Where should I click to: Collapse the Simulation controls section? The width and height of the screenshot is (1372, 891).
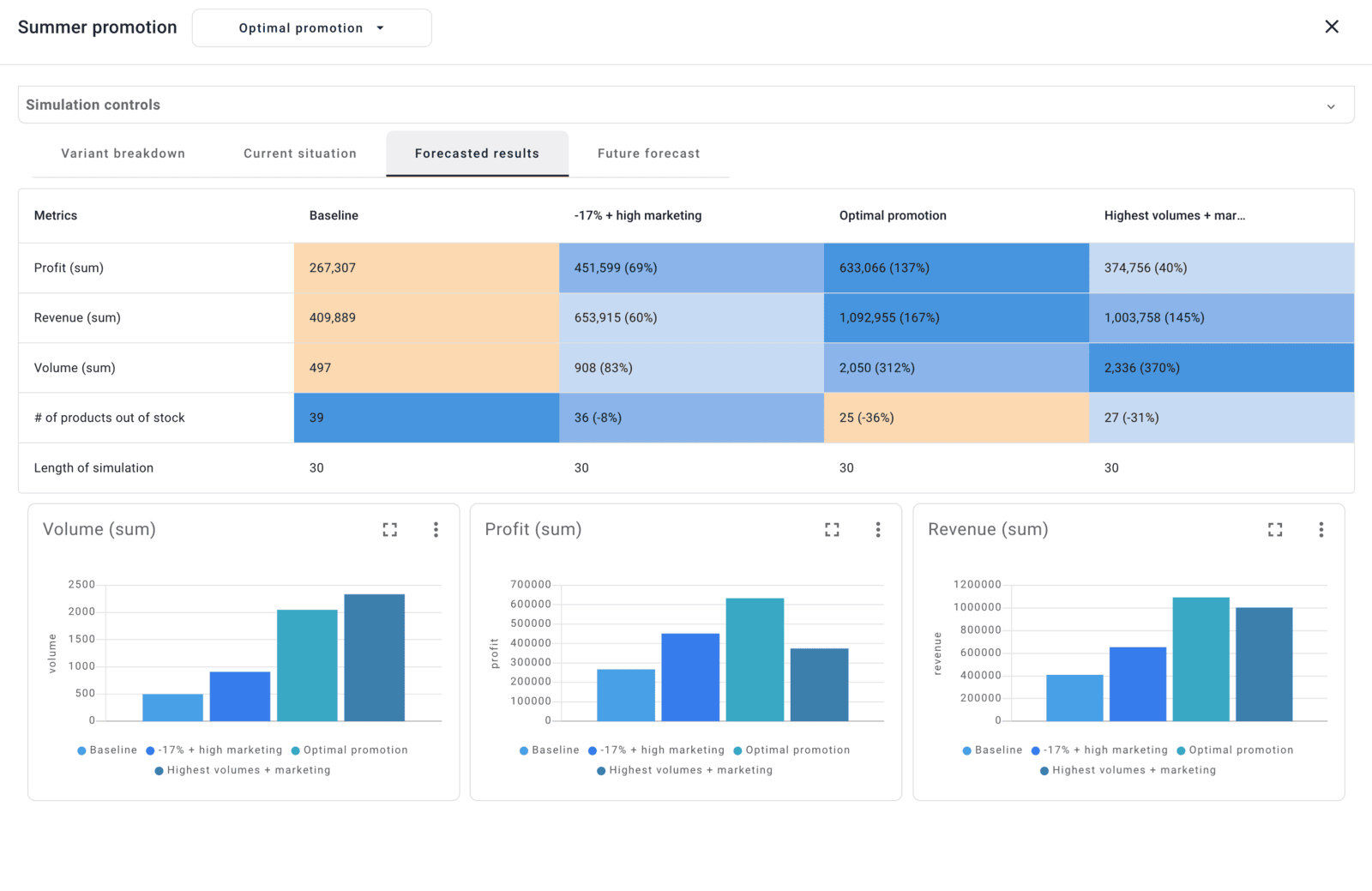pyautogui.click(x=1331, y=105)
